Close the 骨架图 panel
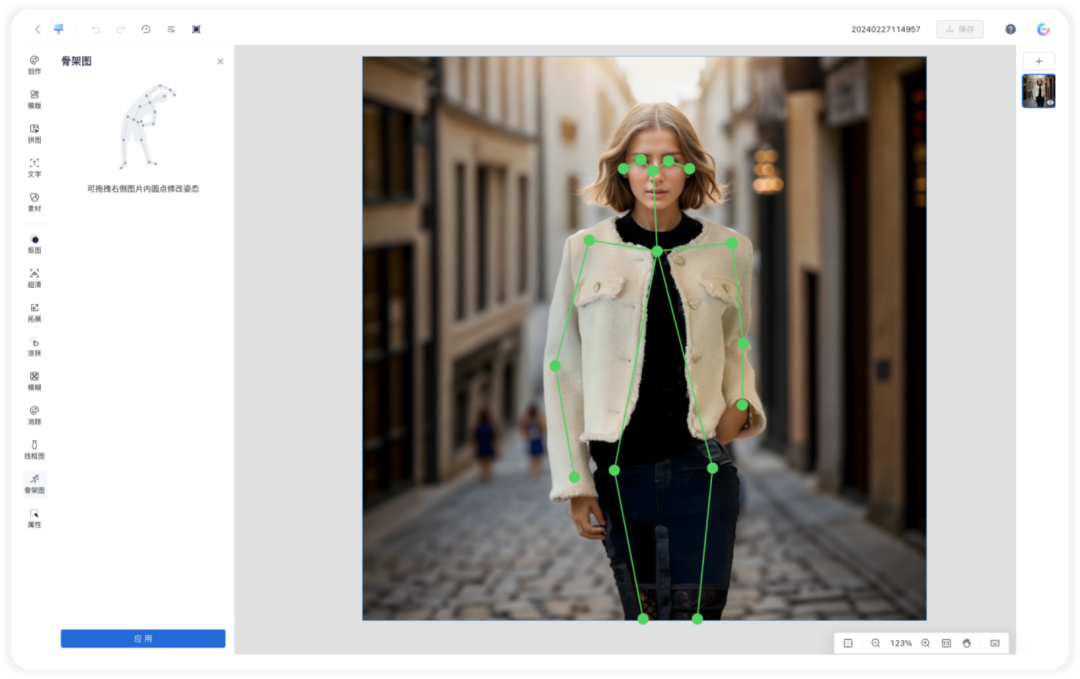This screenshot has width=1080, height=679. (220, 61)
